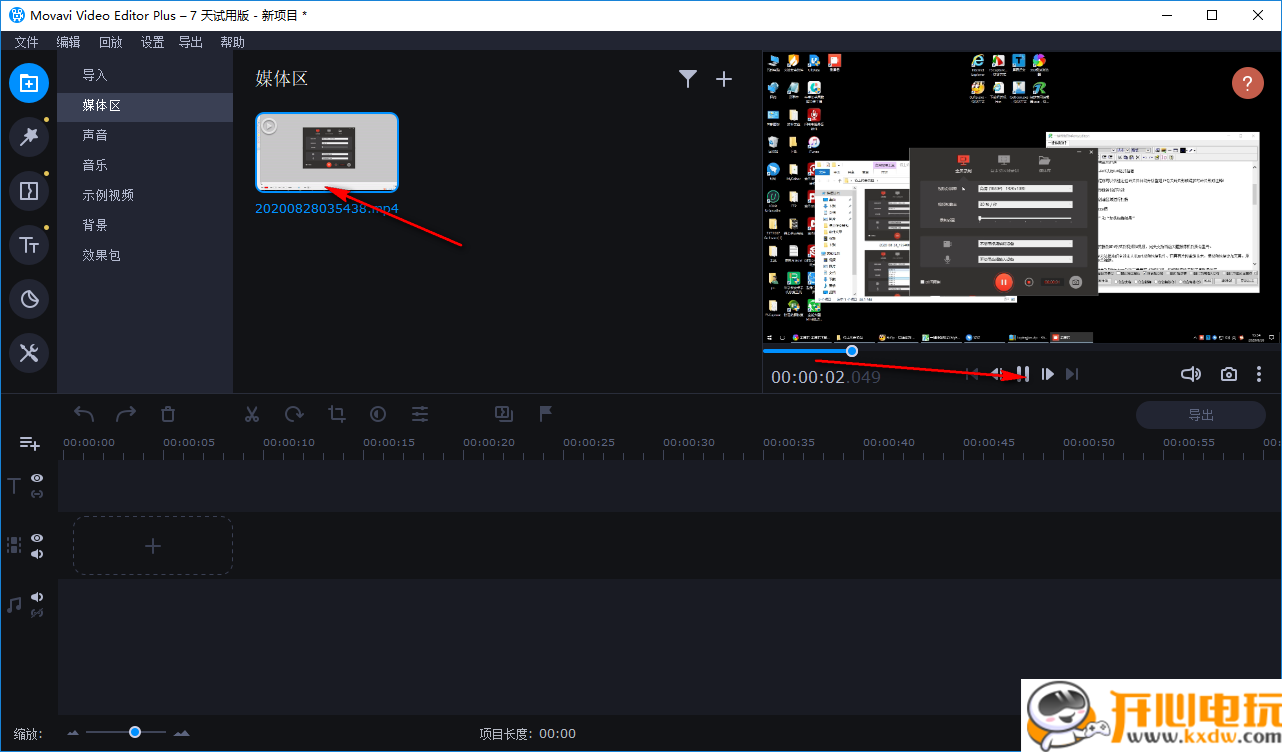Open the Filters magic wand panel

[29, 137]
